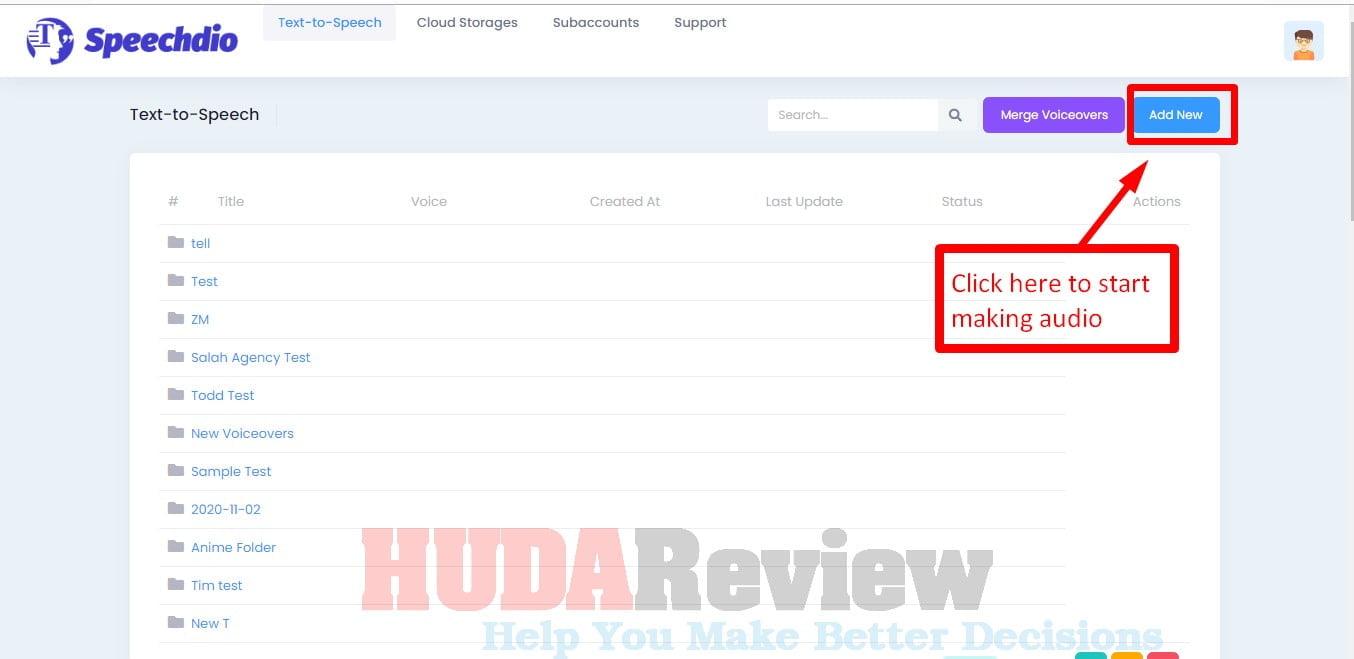Click folder icon beside Tim test
The width and height of the screenshot is (1354, 659).
[176, 584]
